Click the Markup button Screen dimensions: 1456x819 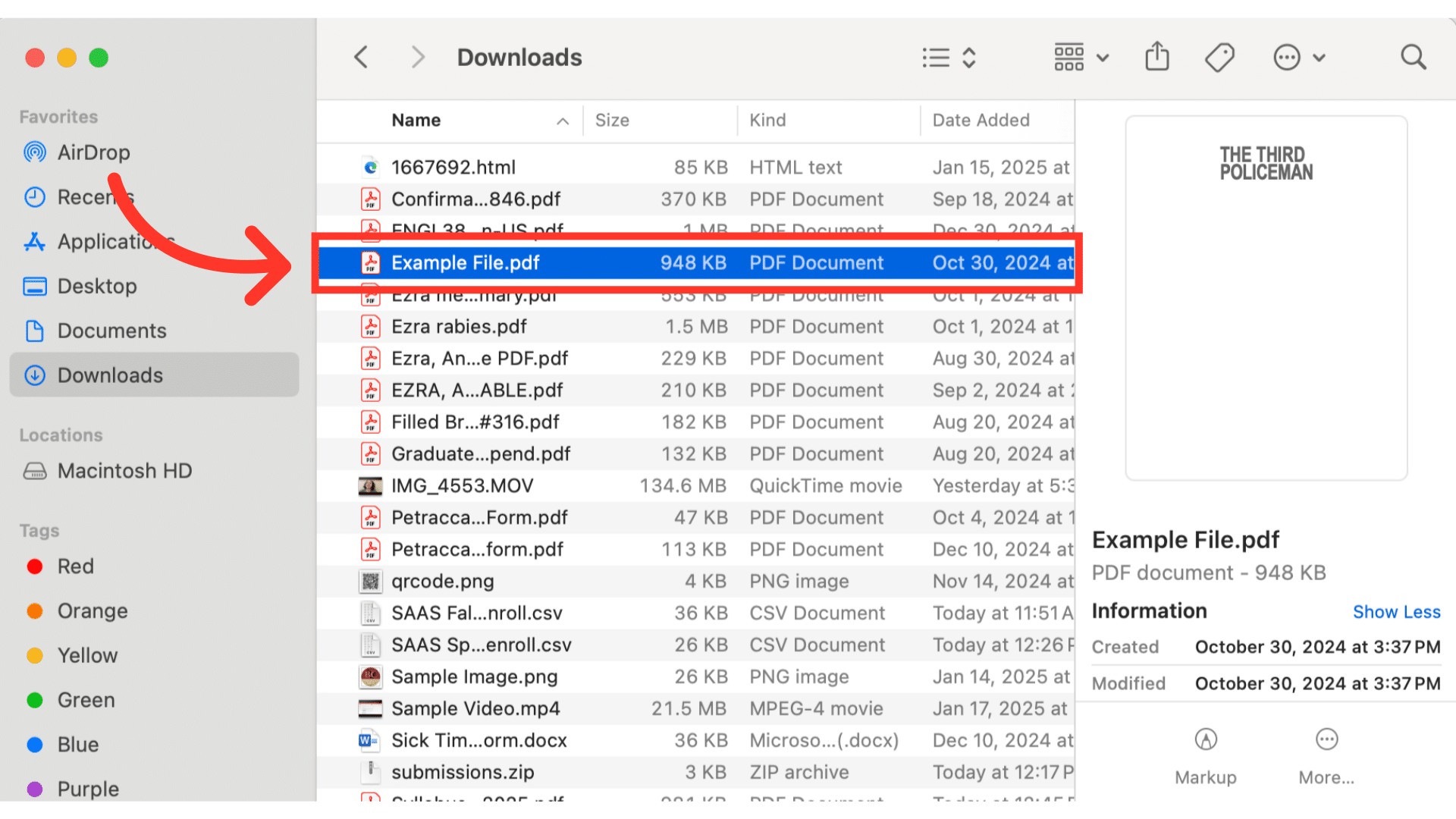1206,757
